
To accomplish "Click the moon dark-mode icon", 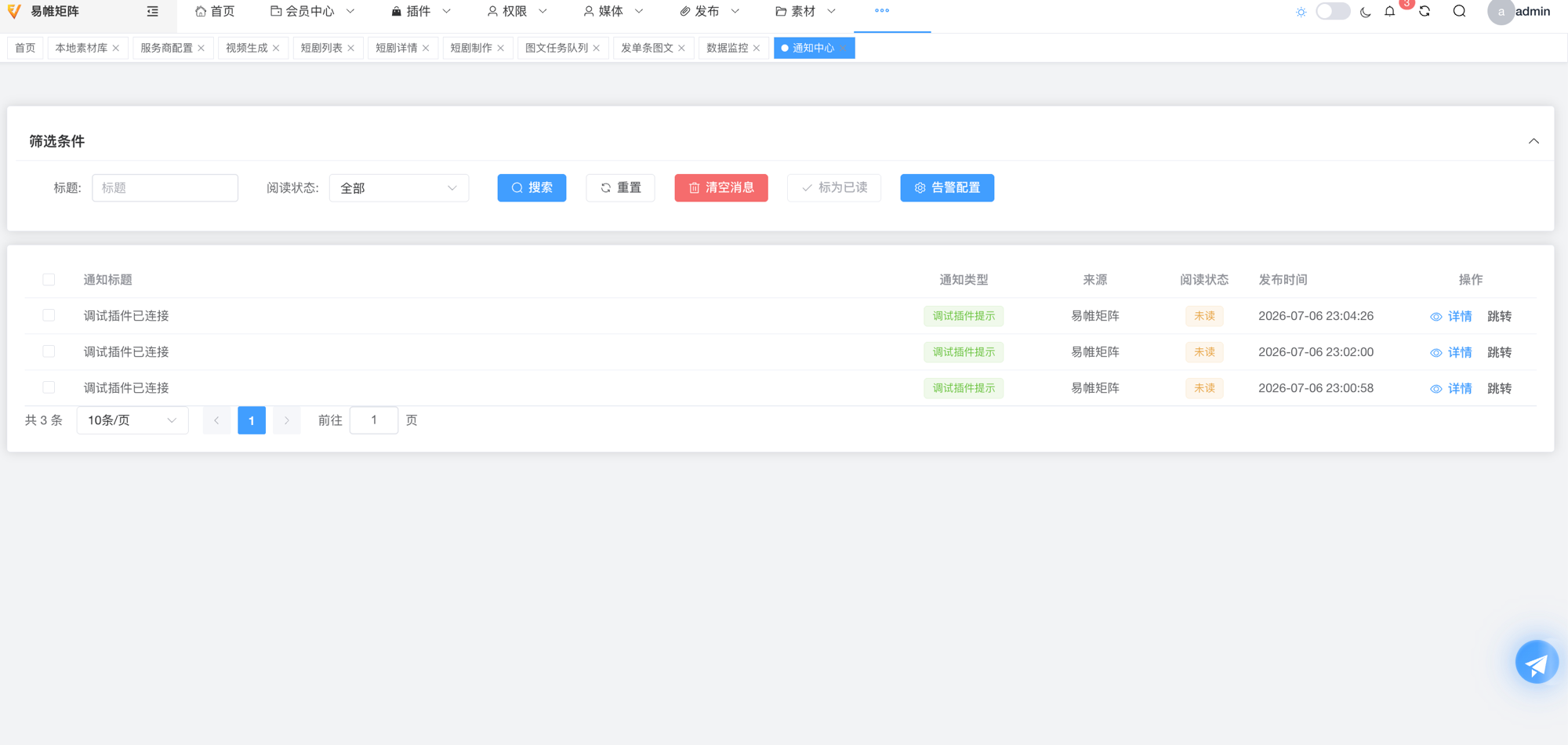I will (1366, 12).
